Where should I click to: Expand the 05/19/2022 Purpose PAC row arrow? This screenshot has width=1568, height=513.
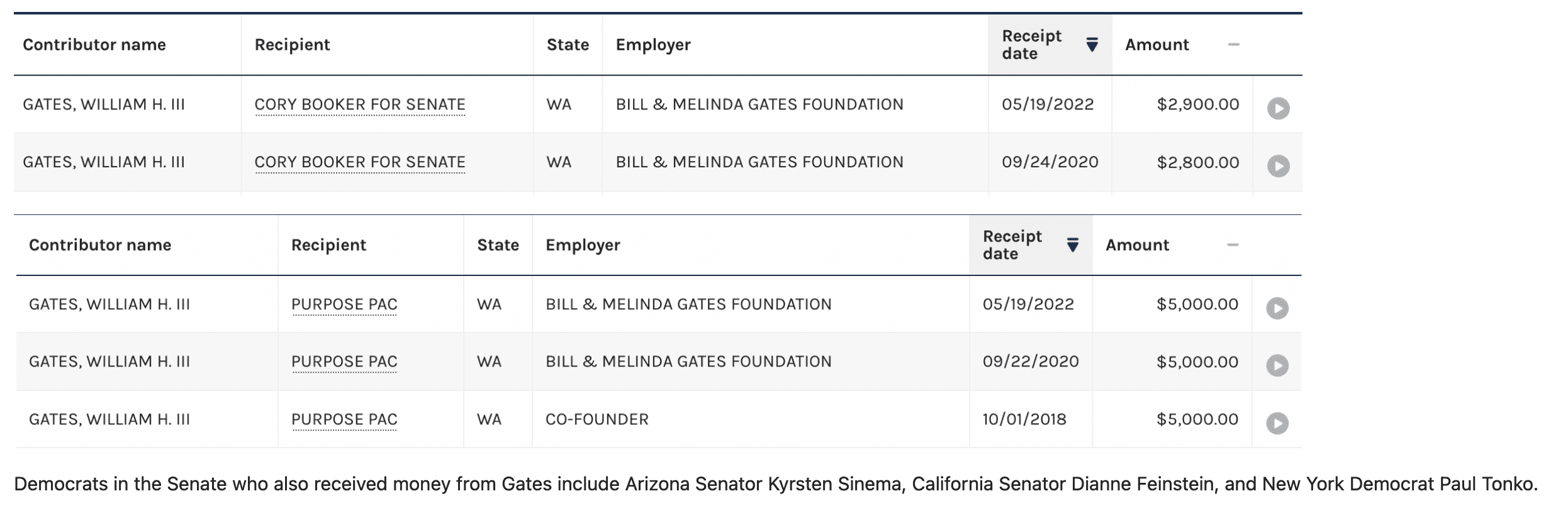tap(1277, 308)
